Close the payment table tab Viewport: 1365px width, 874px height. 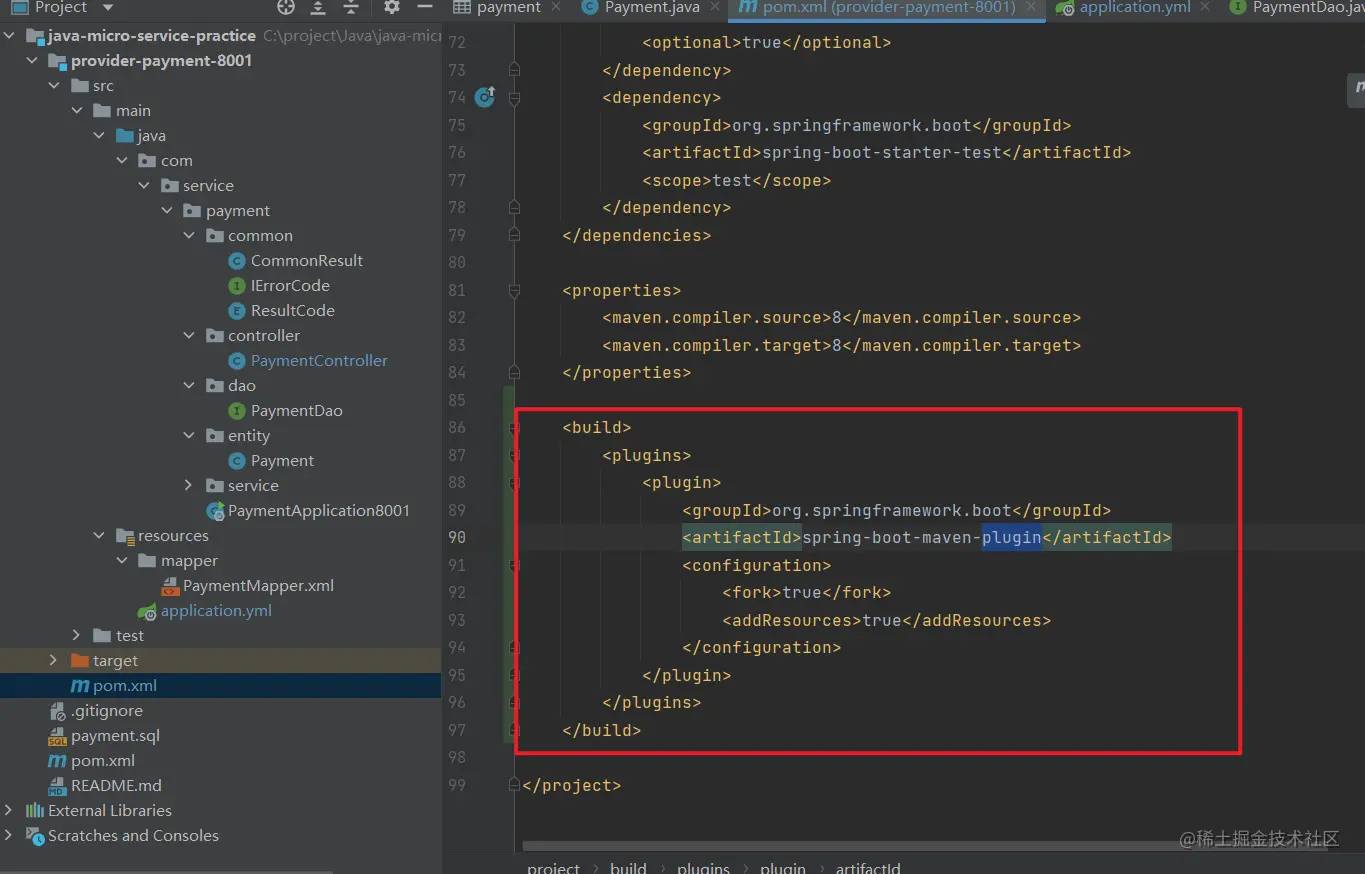pyautogui.click(x=557, y=7)
